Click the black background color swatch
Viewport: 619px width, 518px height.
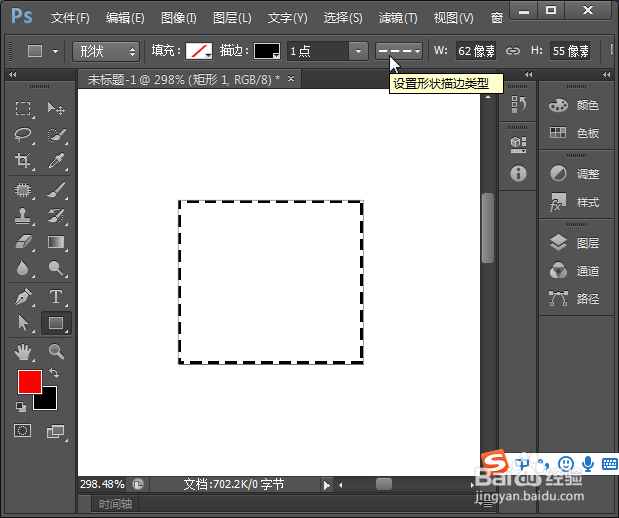(49, 401)
